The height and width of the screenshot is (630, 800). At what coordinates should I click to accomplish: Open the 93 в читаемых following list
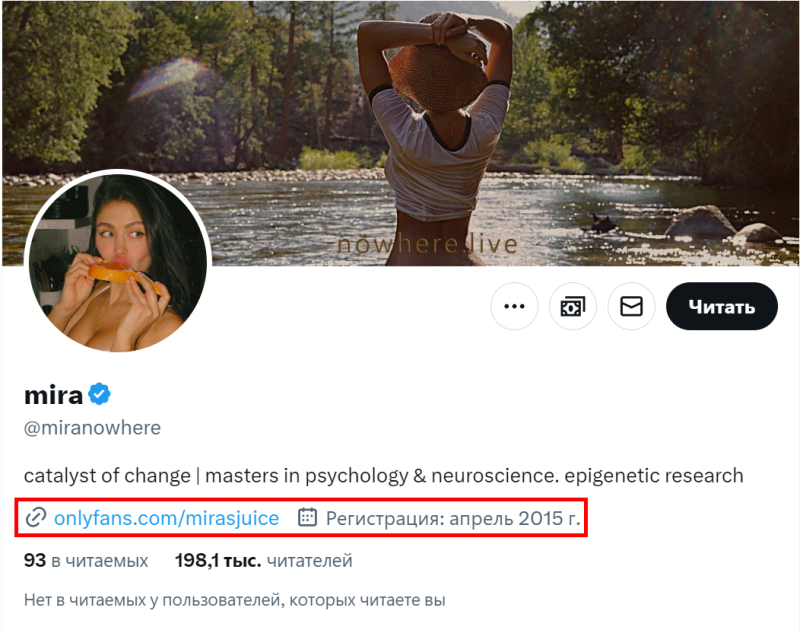[85, 561]
